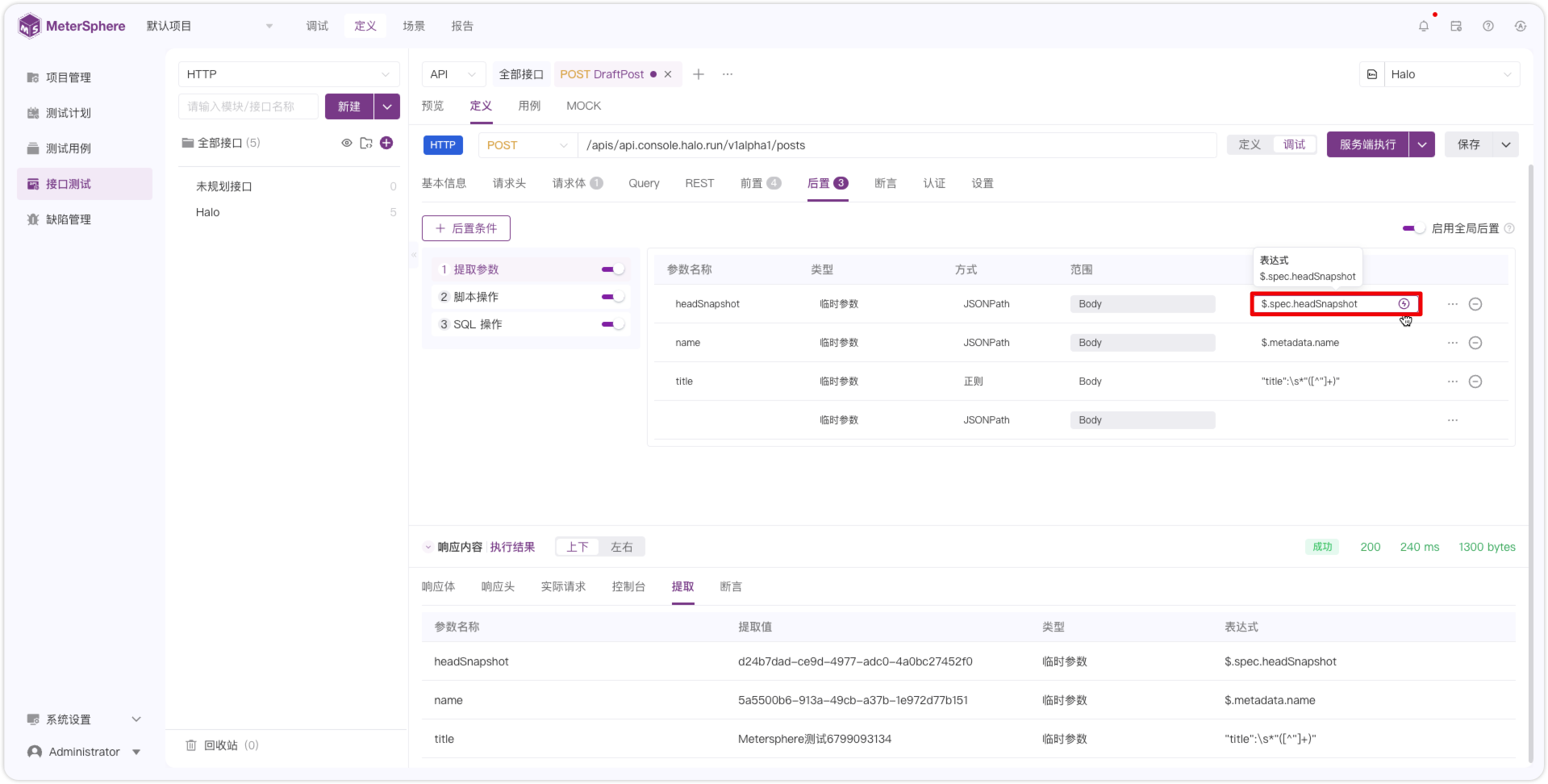The height and width of the screenshot is (784, 1548).
Task: Switch to 调试 mode toggle
Action: point(1294,144)
